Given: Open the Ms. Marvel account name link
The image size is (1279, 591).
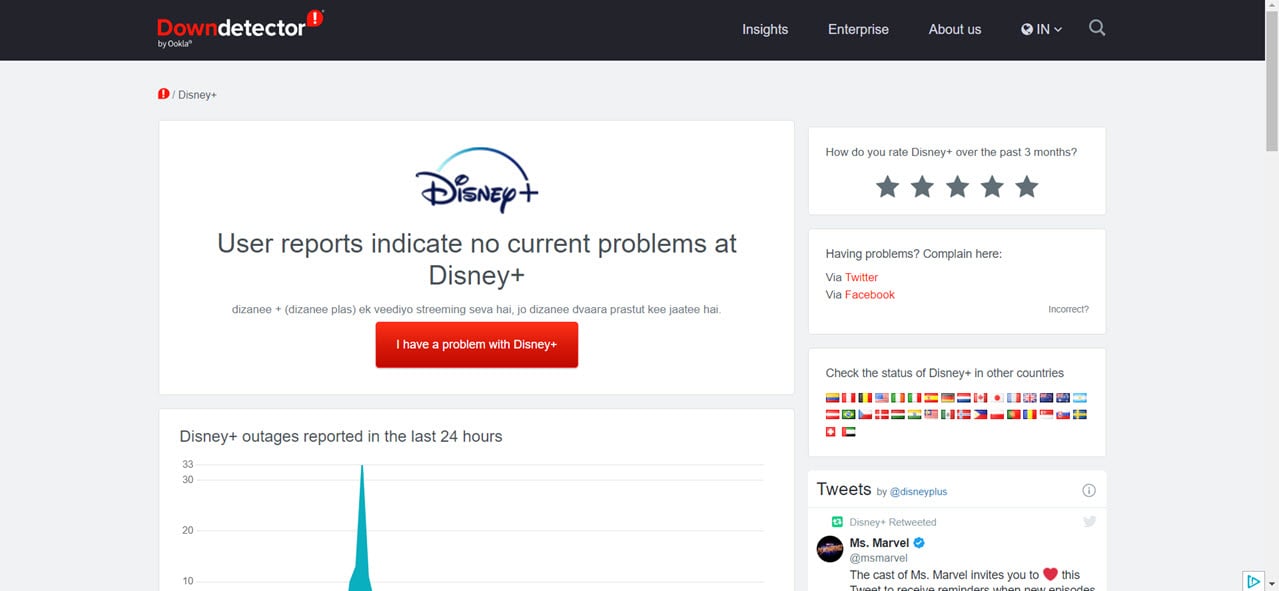Looking at the screenshot, I should coord(880,543).
